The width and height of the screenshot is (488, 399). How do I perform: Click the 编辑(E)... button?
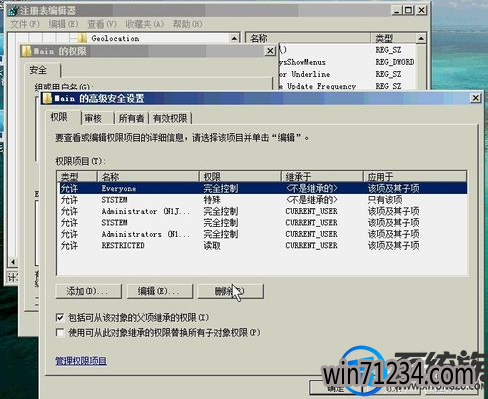point(160,291)
